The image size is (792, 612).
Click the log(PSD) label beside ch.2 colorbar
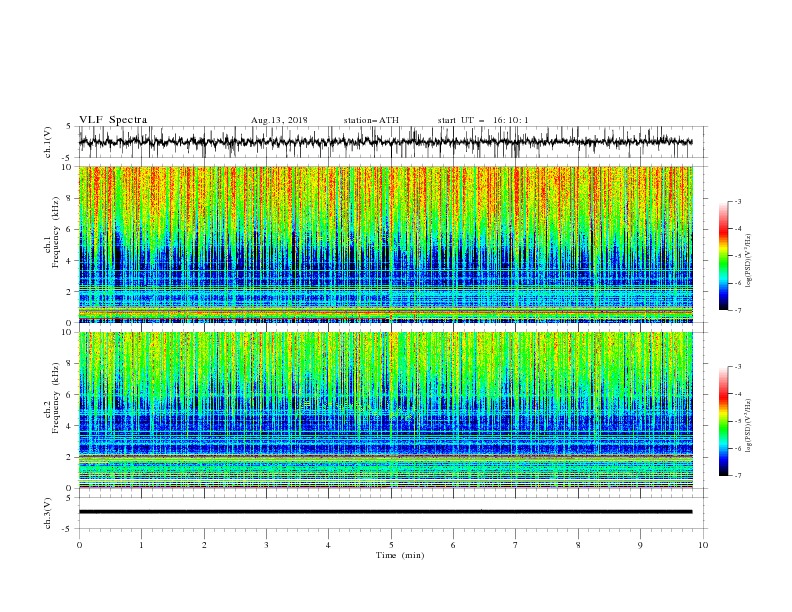point(749,425)
